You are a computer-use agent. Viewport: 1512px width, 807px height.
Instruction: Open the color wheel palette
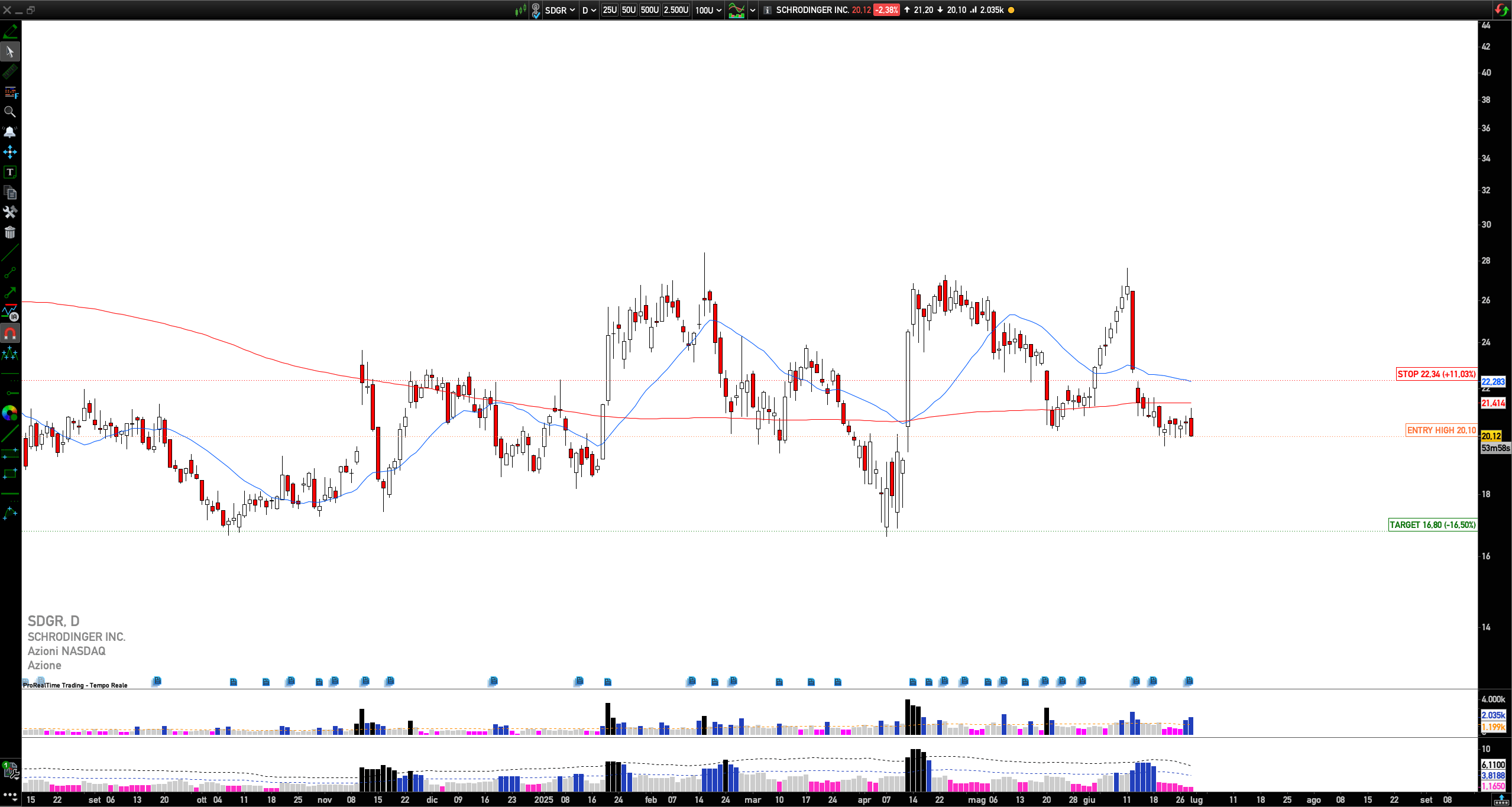(x=10, y=413)
